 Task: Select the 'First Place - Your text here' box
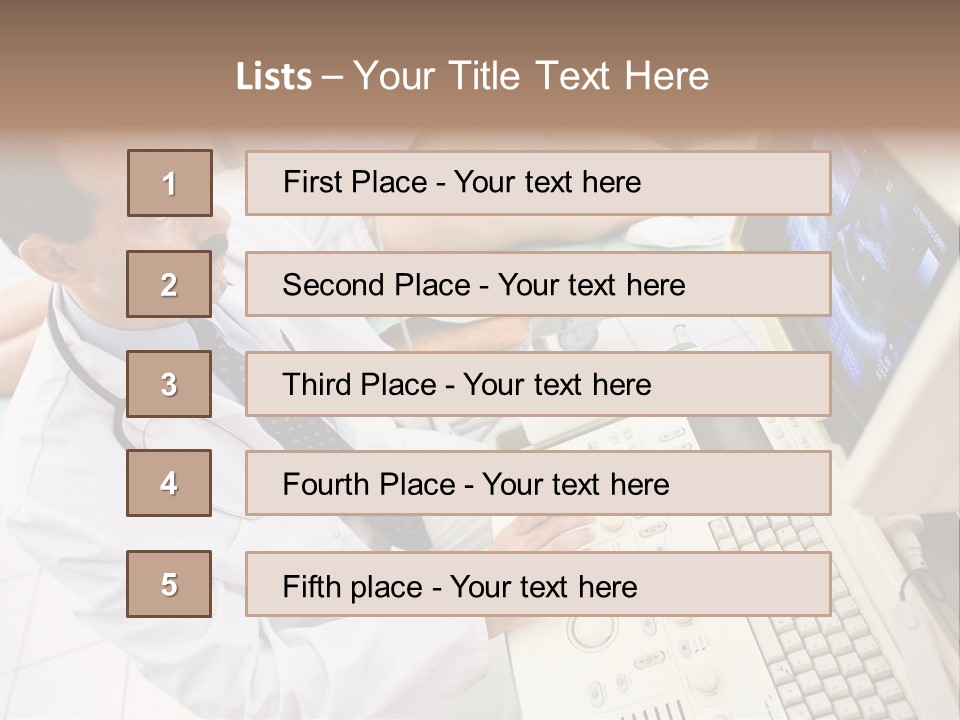tap(538, 183)
